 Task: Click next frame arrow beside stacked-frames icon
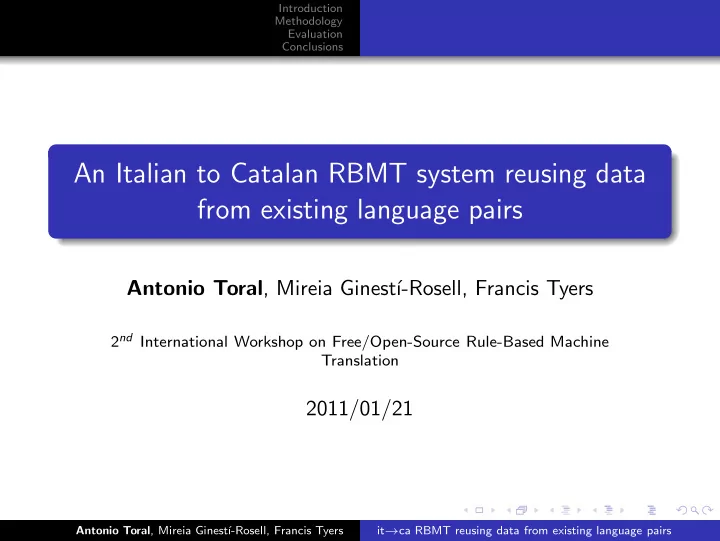[535, 510]
